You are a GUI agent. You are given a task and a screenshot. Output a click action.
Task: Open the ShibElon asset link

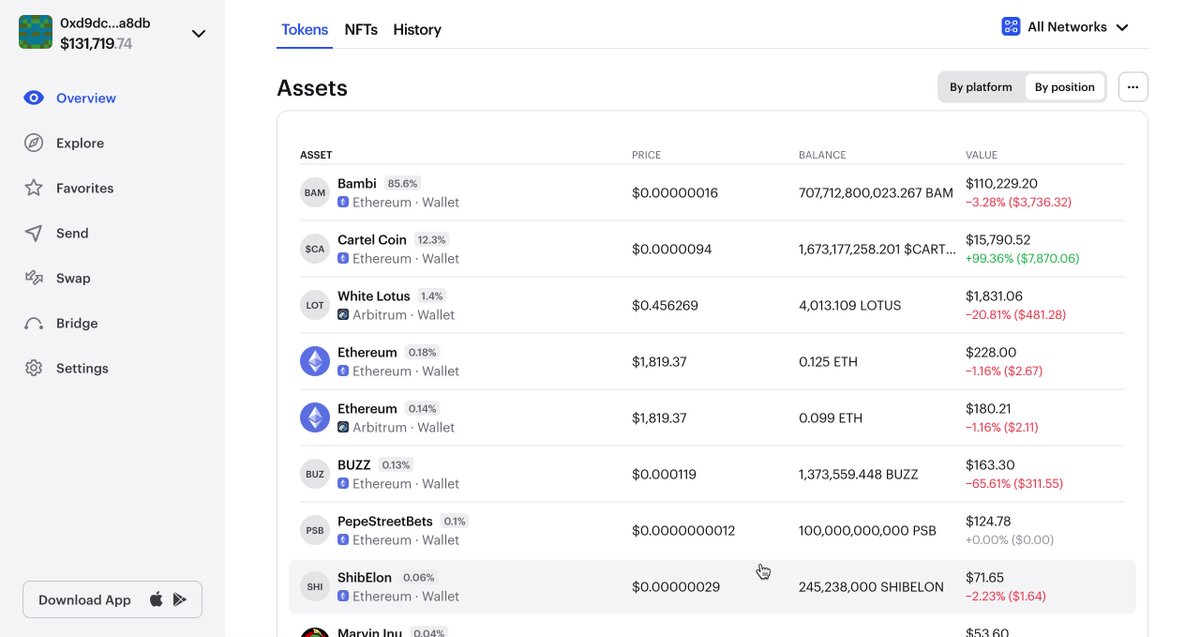coord(365,577)
